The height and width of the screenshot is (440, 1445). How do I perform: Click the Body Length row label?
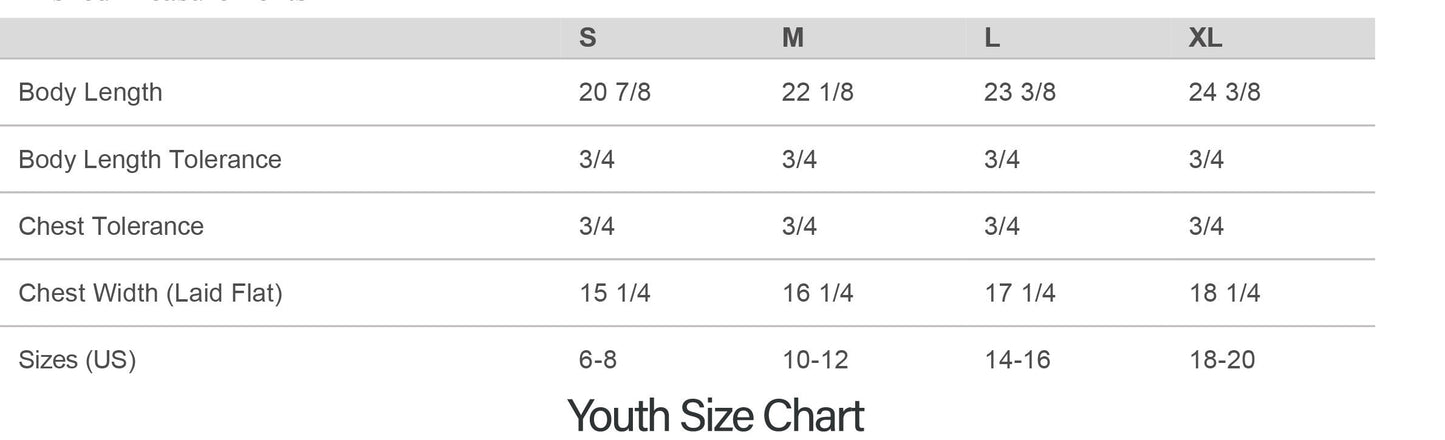pos(90,92)
